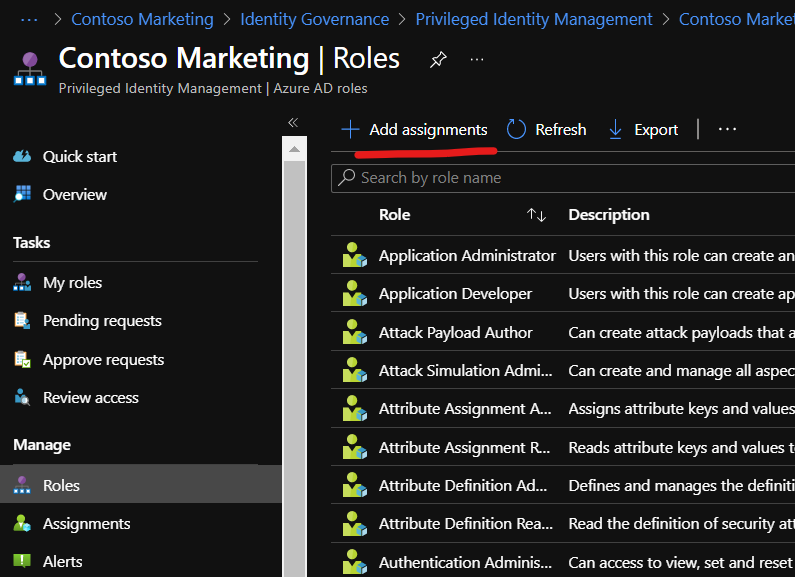
Task: Click the Quick start cloud icon
Action: tap(22, 157)
